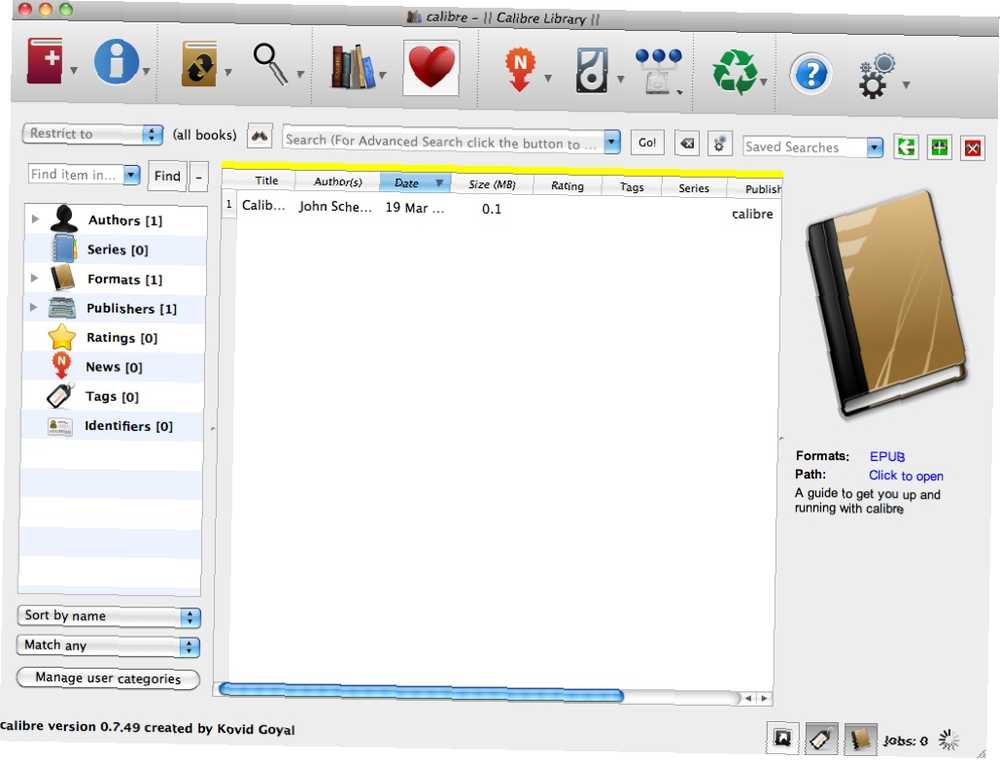Click the red heart Donate icon
Screen dimensions: 1000x760
click(x=431, y=68)
